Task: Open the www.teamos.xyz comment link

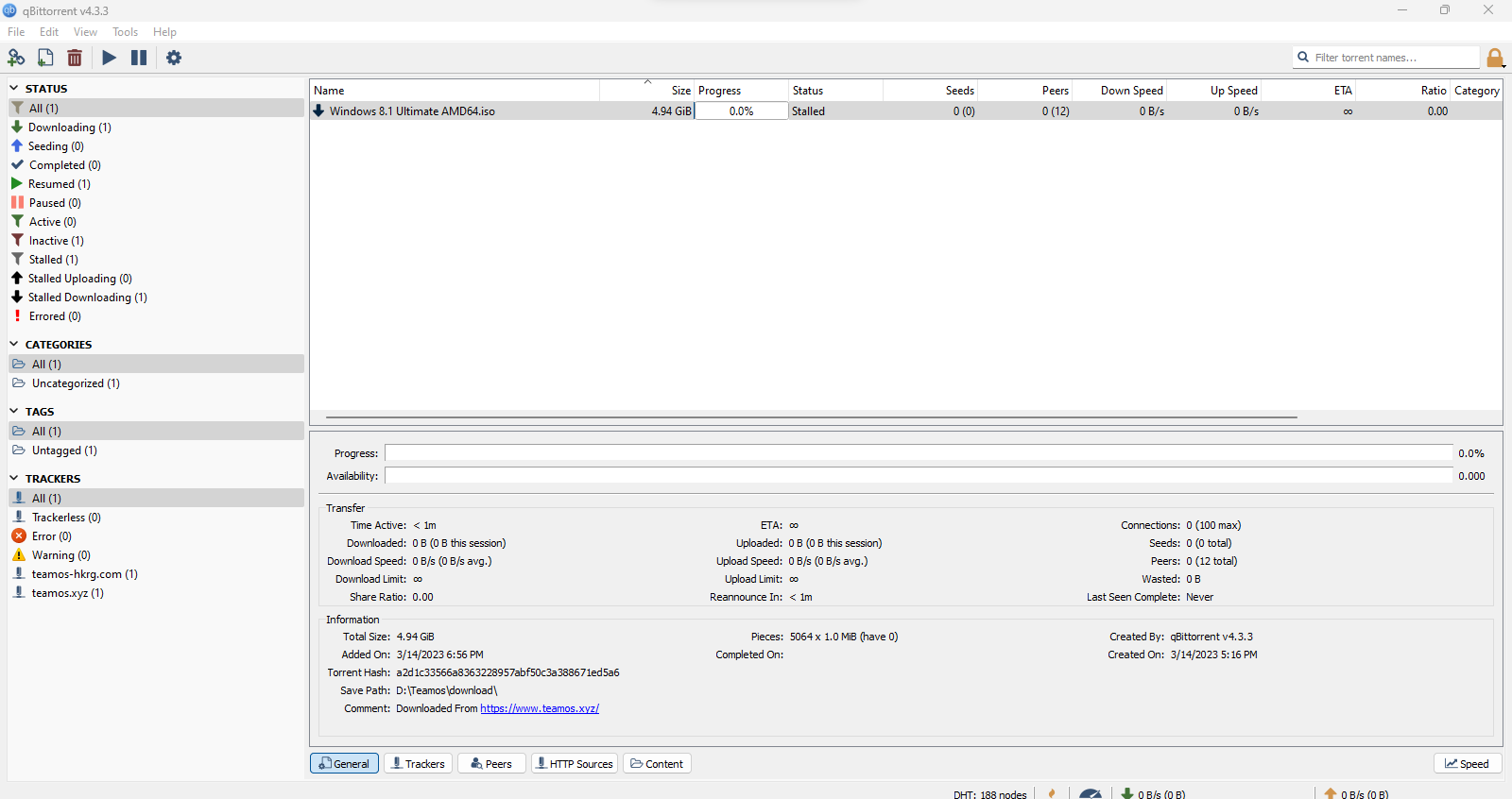Action: click(x=540, y=708)
